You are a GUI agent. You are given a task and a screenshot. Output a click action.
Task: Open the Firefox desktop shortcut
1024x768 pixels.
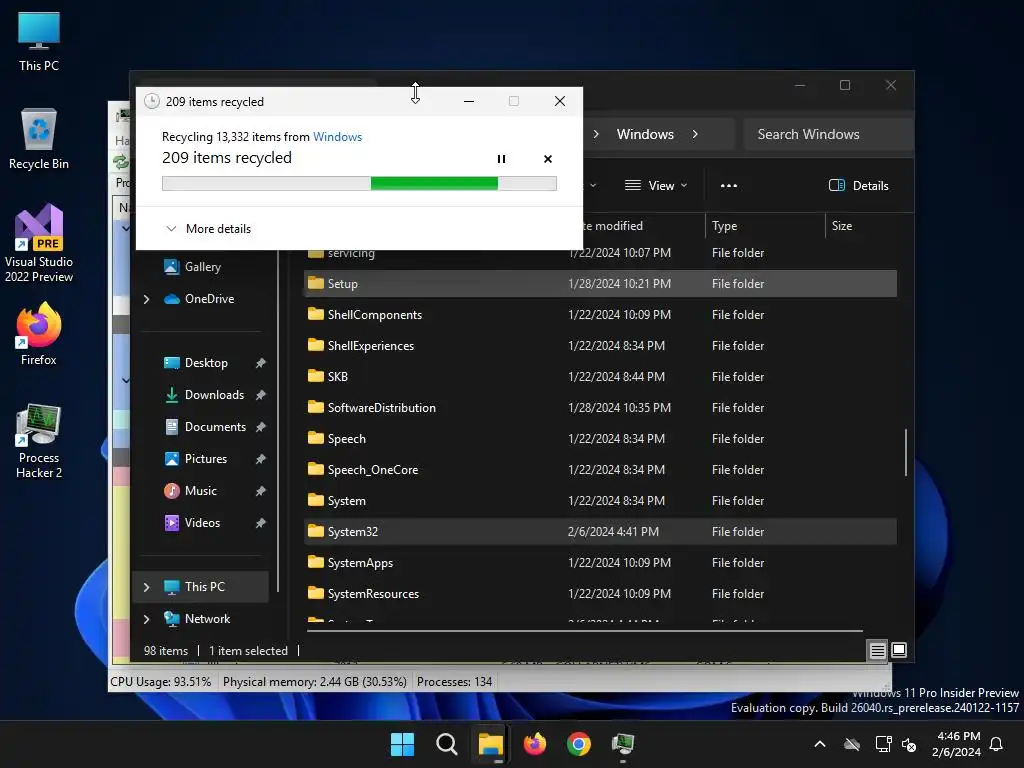pyautogui.click(x=39, y=334)
